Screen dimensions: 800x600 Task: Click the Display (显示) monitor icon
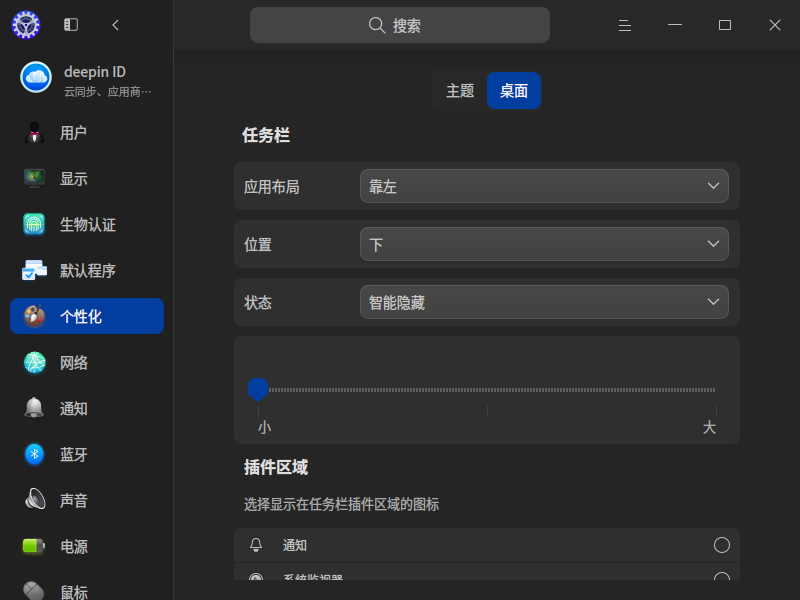click(34, 179)
